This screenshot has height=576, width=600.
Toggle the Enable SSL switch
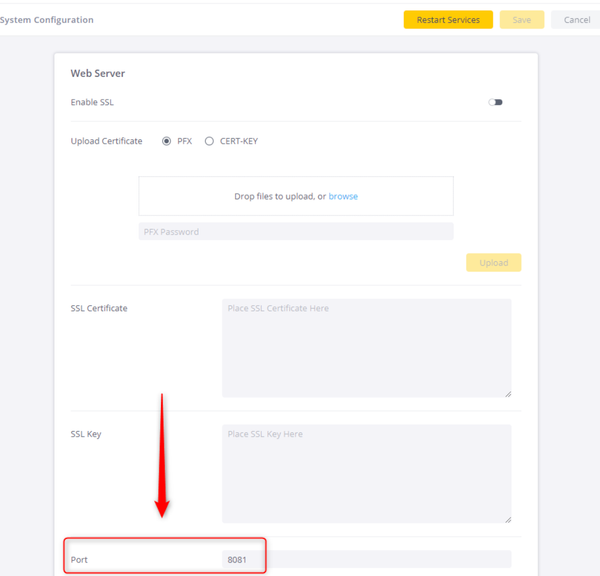495,102
